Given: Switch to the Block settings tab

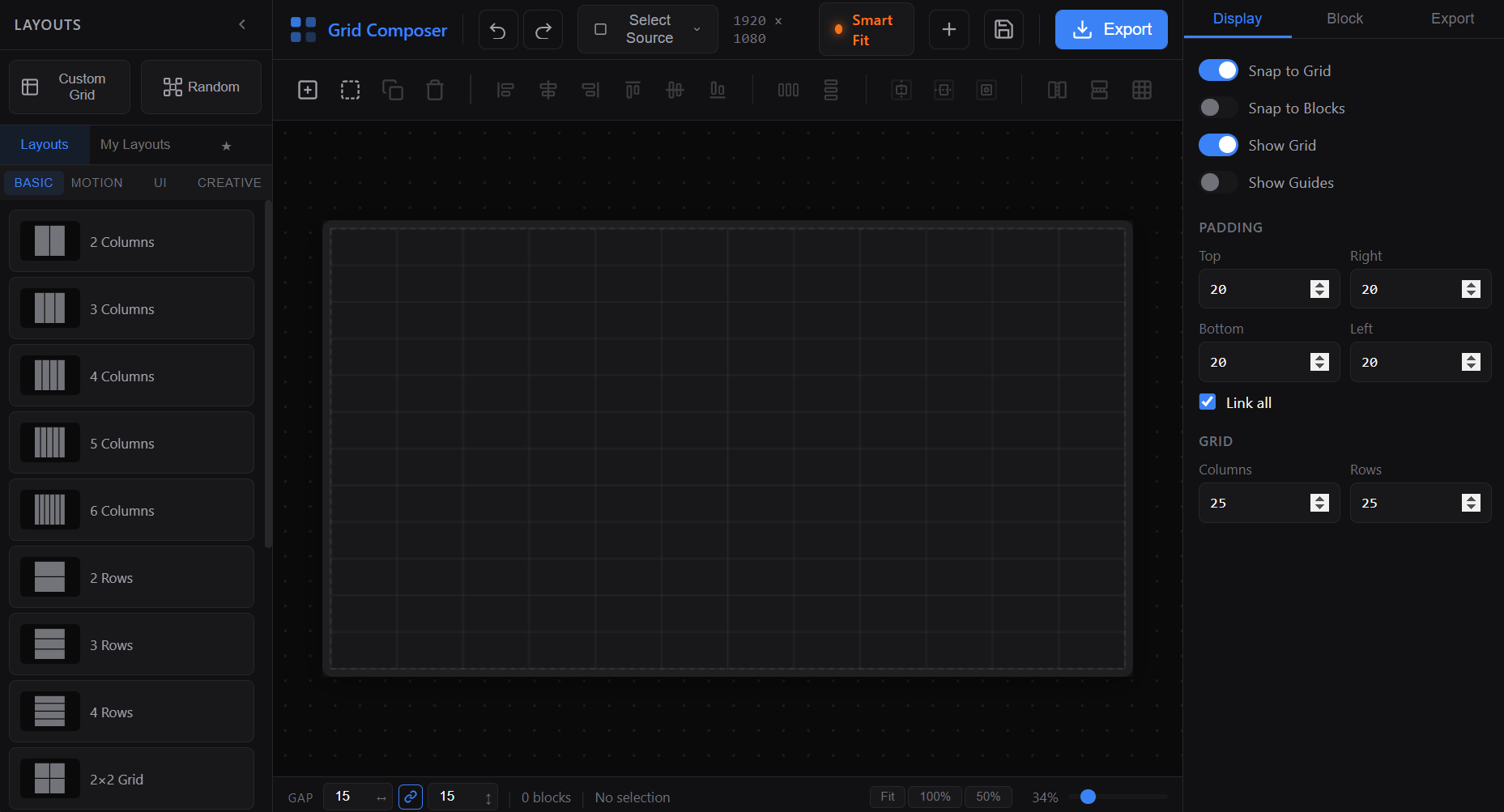Looking at the screenshot, I should click(1344, 18).
